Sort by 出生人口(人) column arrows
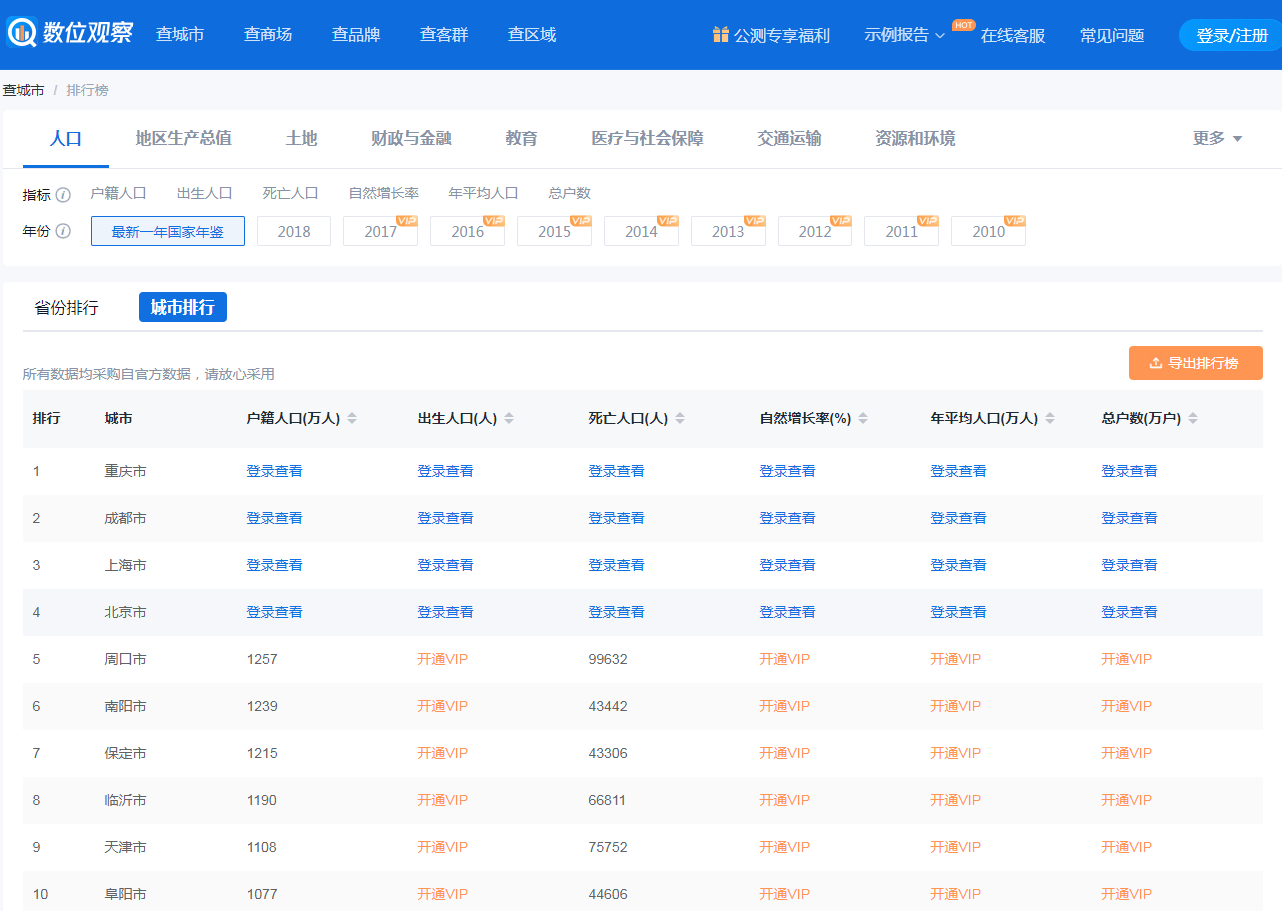The width and height of the screenshot is (1282, 911). [509, 419]
